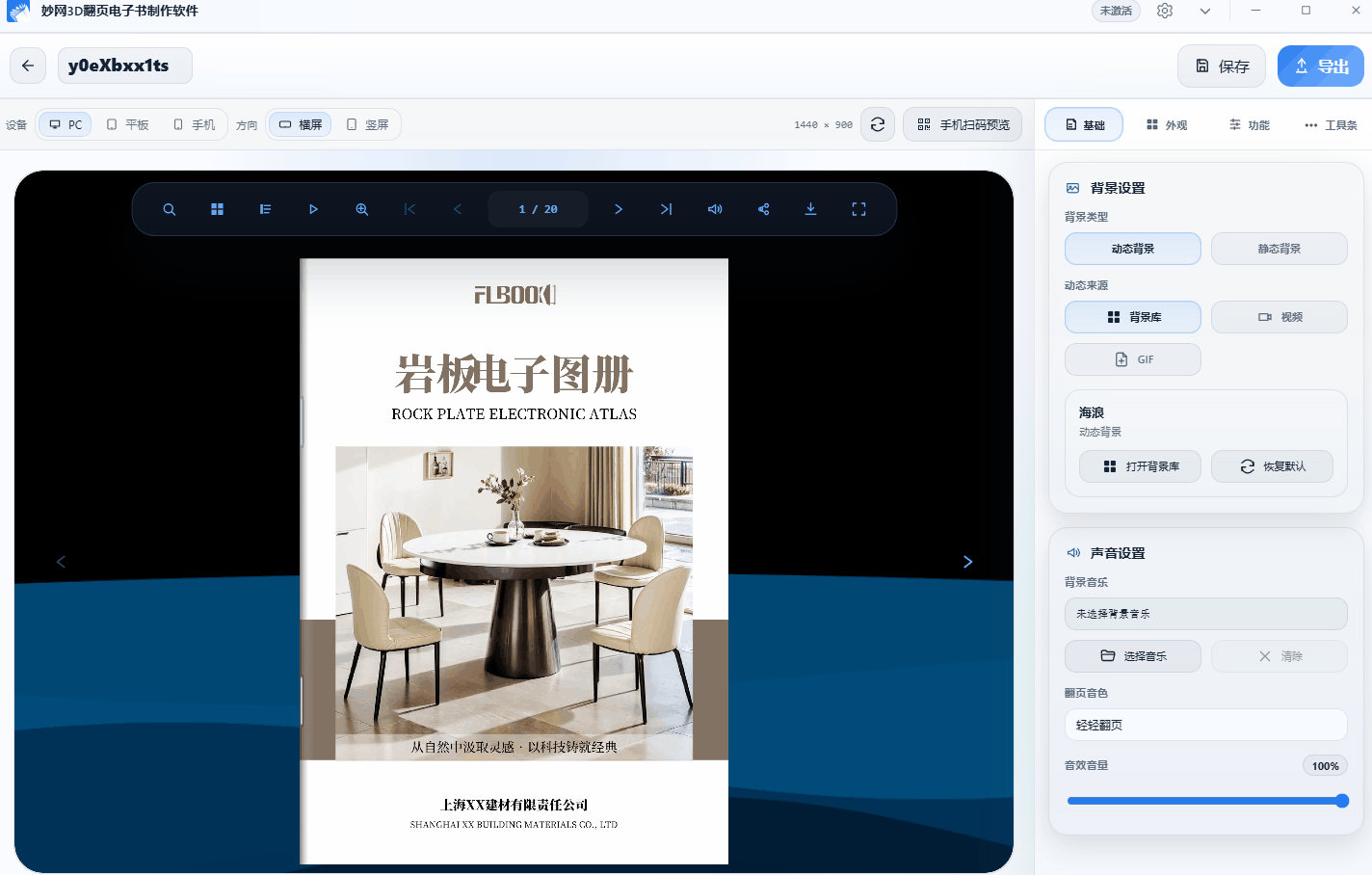Click the download icon in viewer toolbar

coord(811,209)
